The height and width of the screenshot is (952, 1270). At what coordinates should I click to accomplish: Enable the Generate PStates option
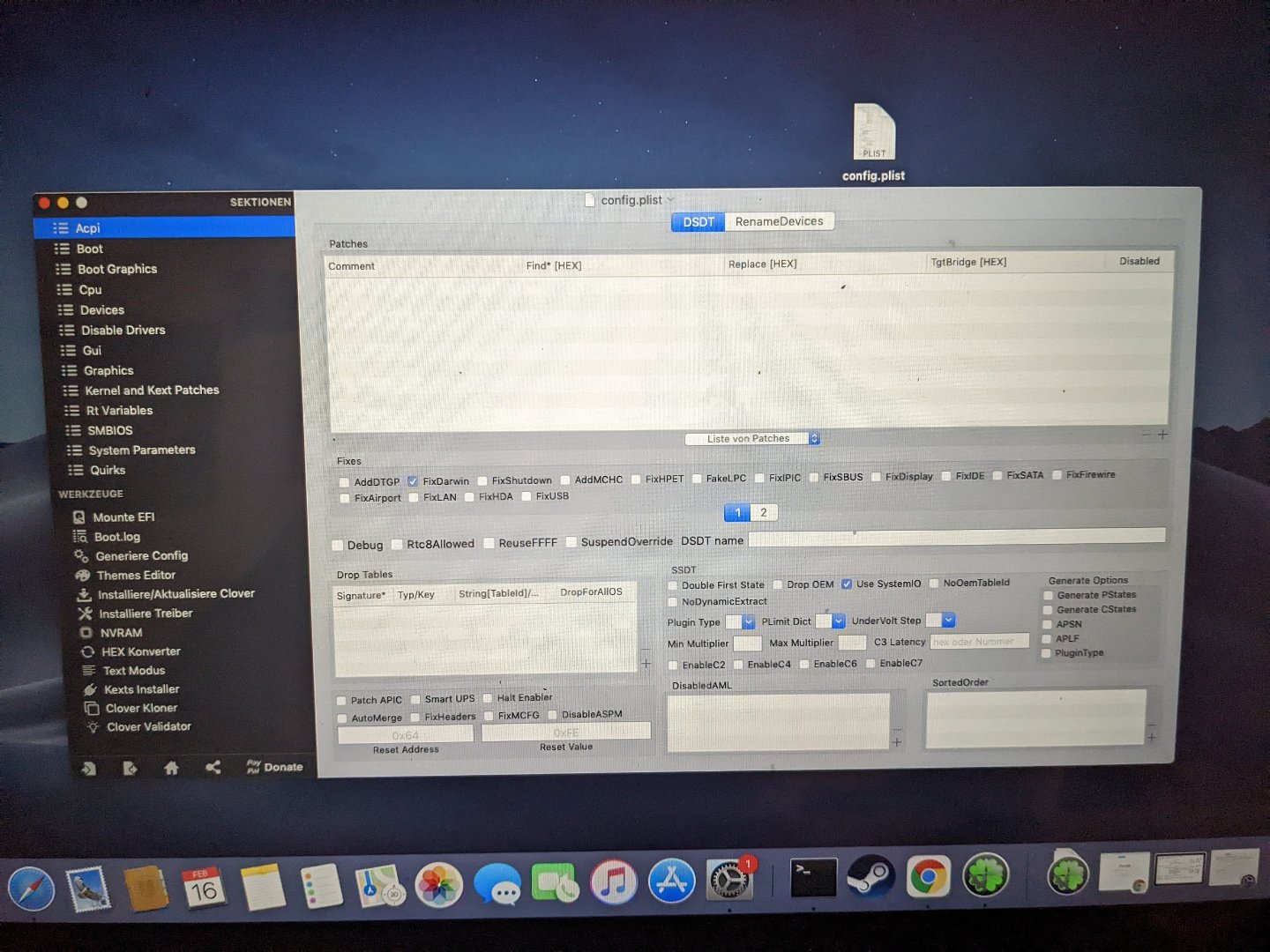tap(1048, 595)
